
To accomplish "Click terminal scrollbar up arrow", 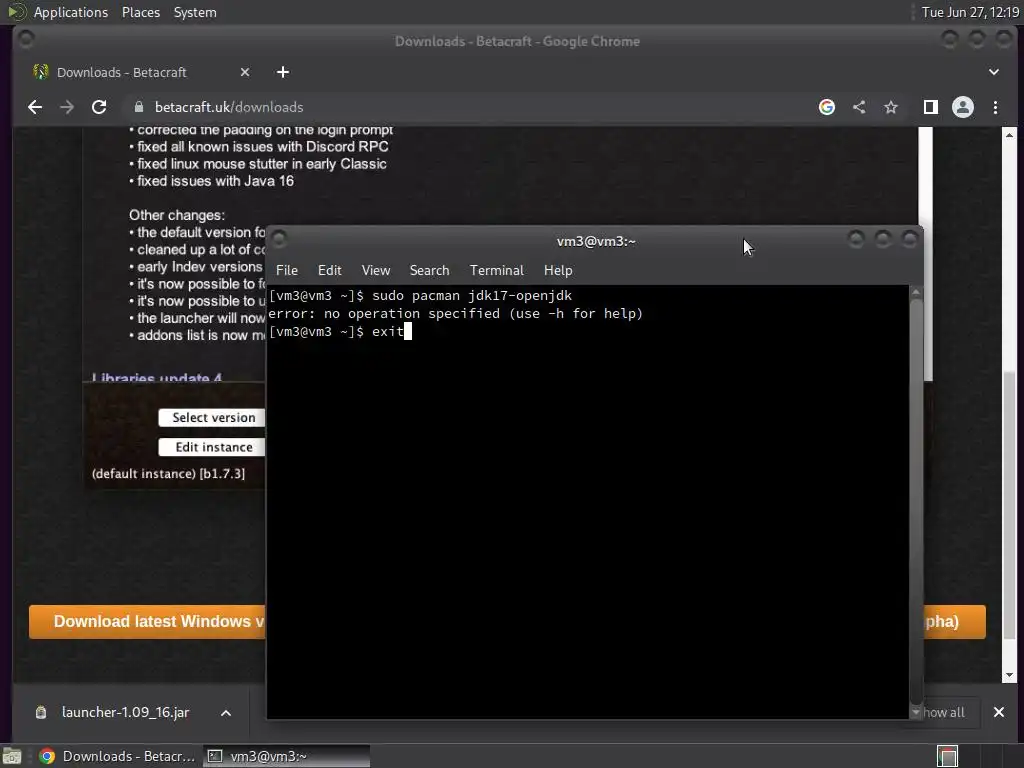I will (916, 293).
